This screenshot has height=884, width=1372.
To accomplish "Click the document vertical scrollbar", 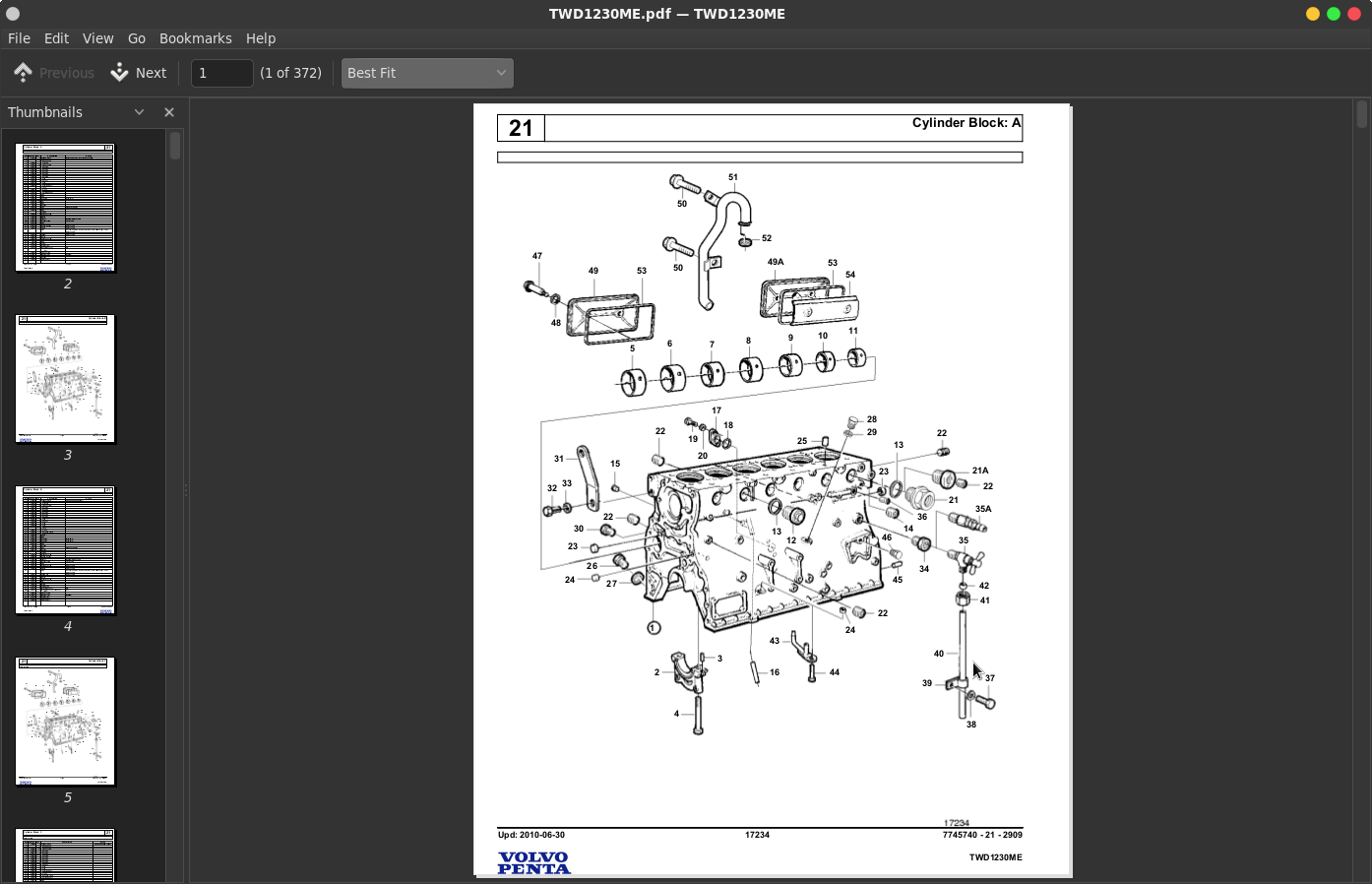I will pyautogui.click(x=1362, y=114).
